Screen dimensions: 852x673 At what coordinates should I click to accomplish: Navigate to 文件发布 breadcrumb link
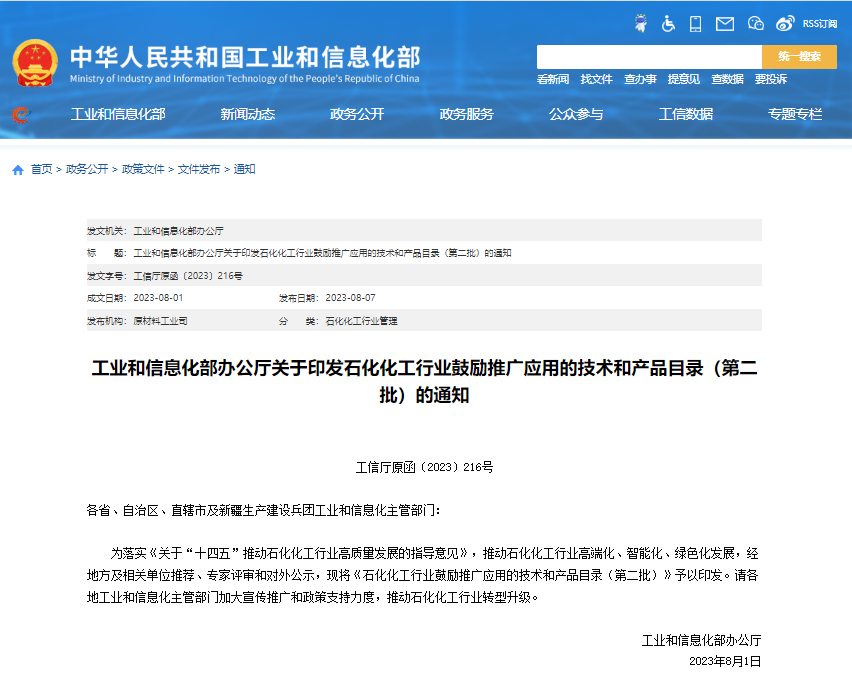(x=199, y=170)
